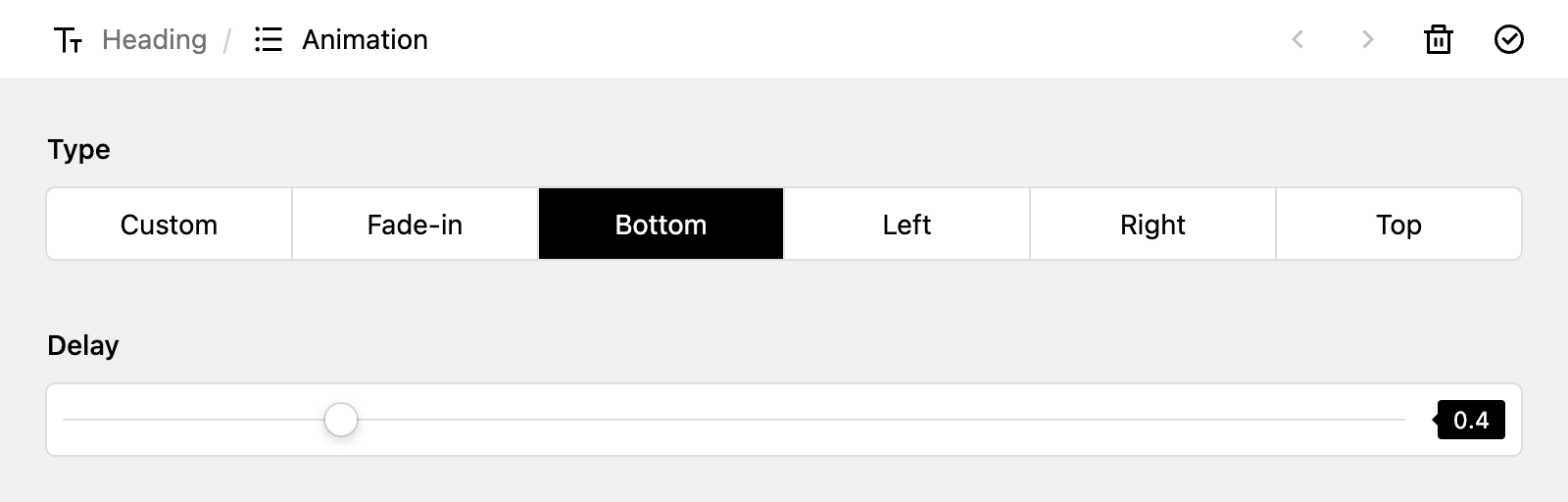Confirm changes with the checkmark circle icon
This screenshot has height=502, width=1568.
pos(1508,39)
